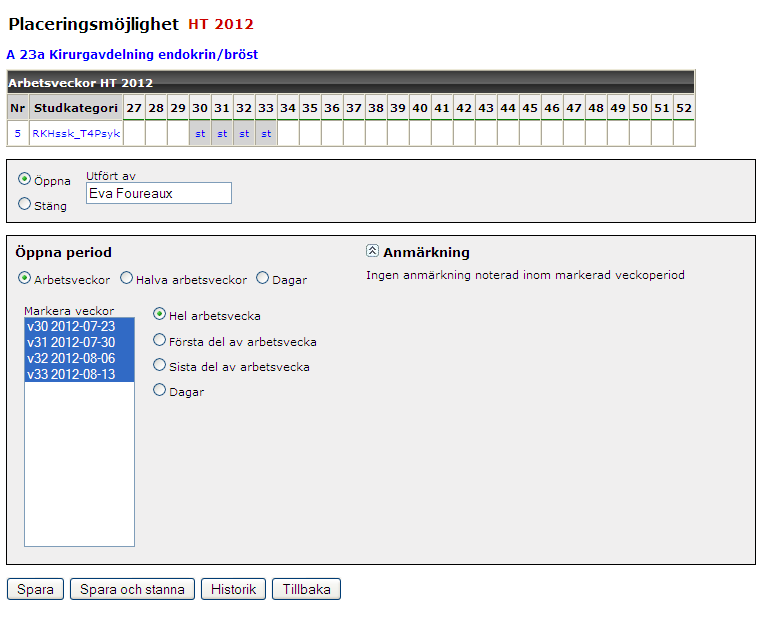Select Sista del av arbetsvecka

(x=159, y=365)
